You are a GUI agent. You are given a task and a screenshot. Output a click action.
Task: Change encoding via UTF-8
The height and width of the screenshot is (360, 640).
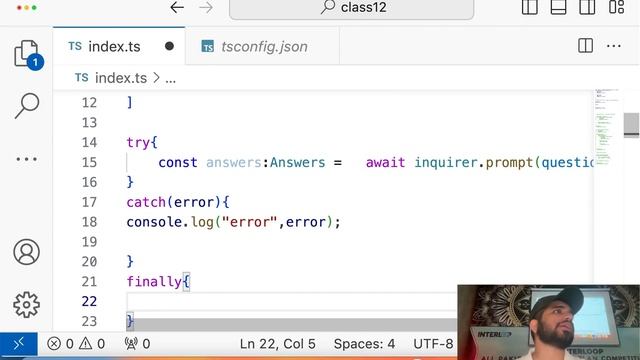click(x=433, y=344)
